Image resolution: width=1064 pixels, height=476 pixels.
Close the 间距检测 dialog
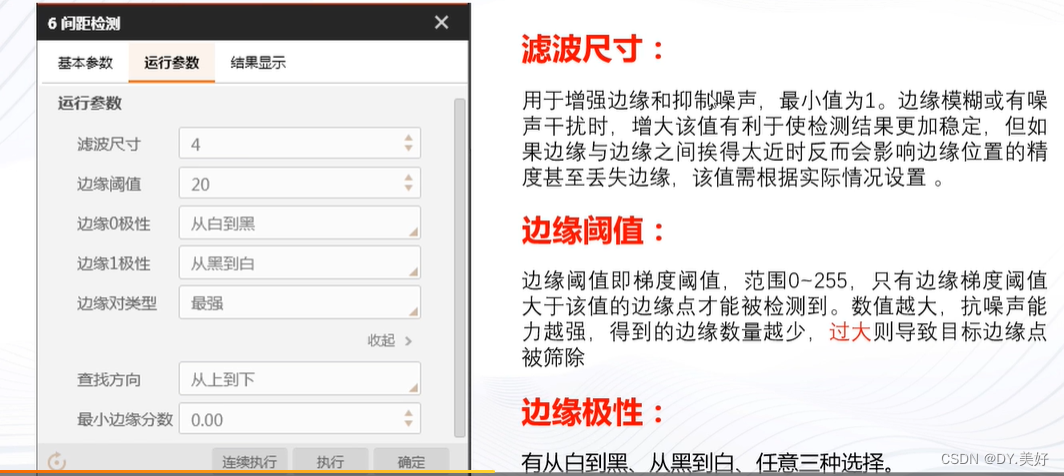[442, 22]
